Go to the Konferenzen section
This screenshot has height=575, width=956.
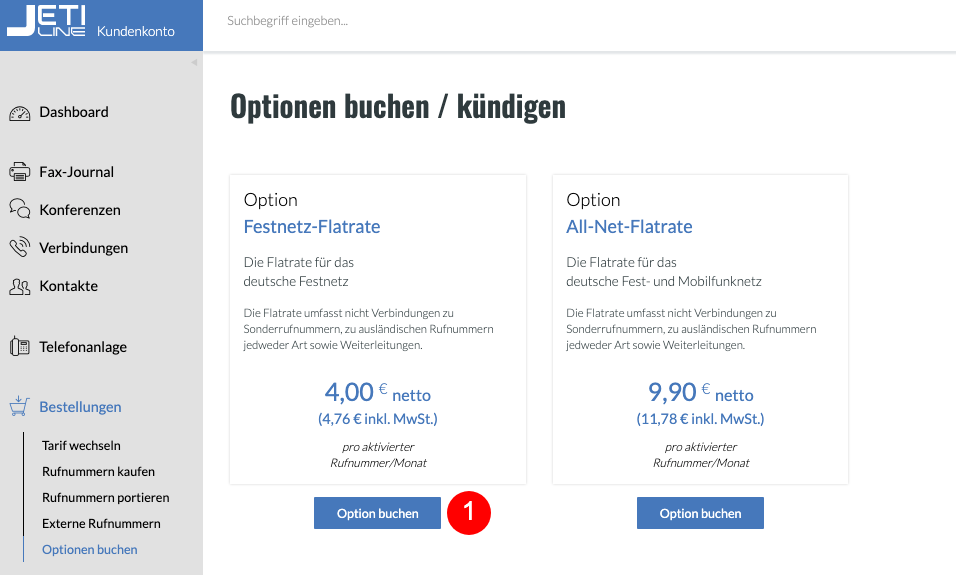point(80,210)
